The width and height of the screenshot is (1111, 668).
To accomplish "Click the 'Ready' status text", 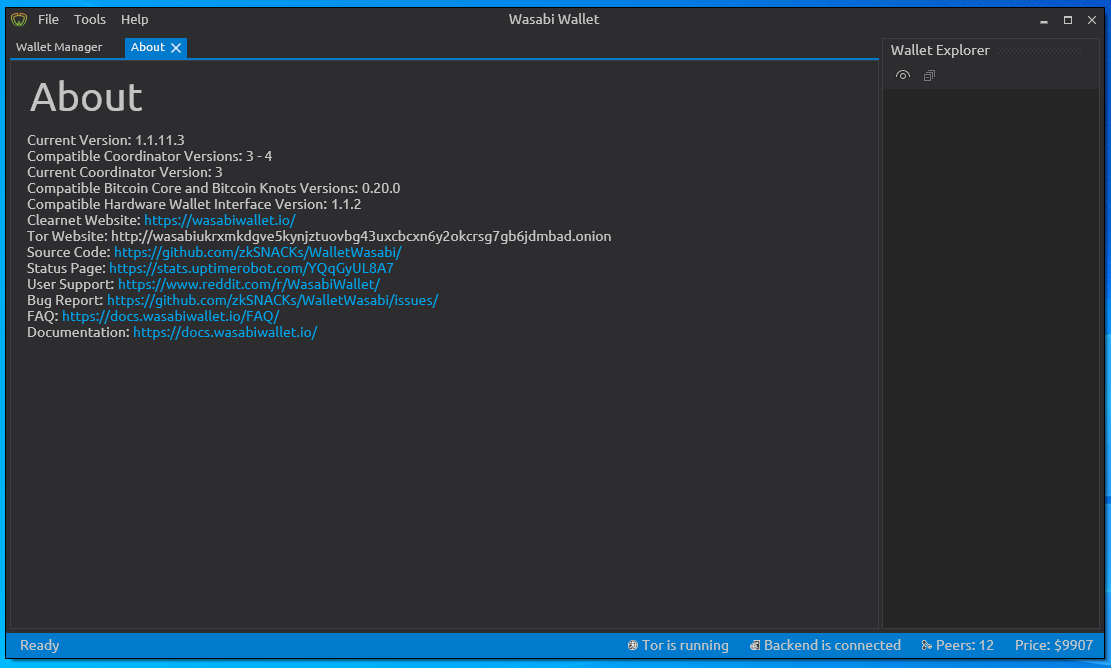I will [x=40, y=645].
